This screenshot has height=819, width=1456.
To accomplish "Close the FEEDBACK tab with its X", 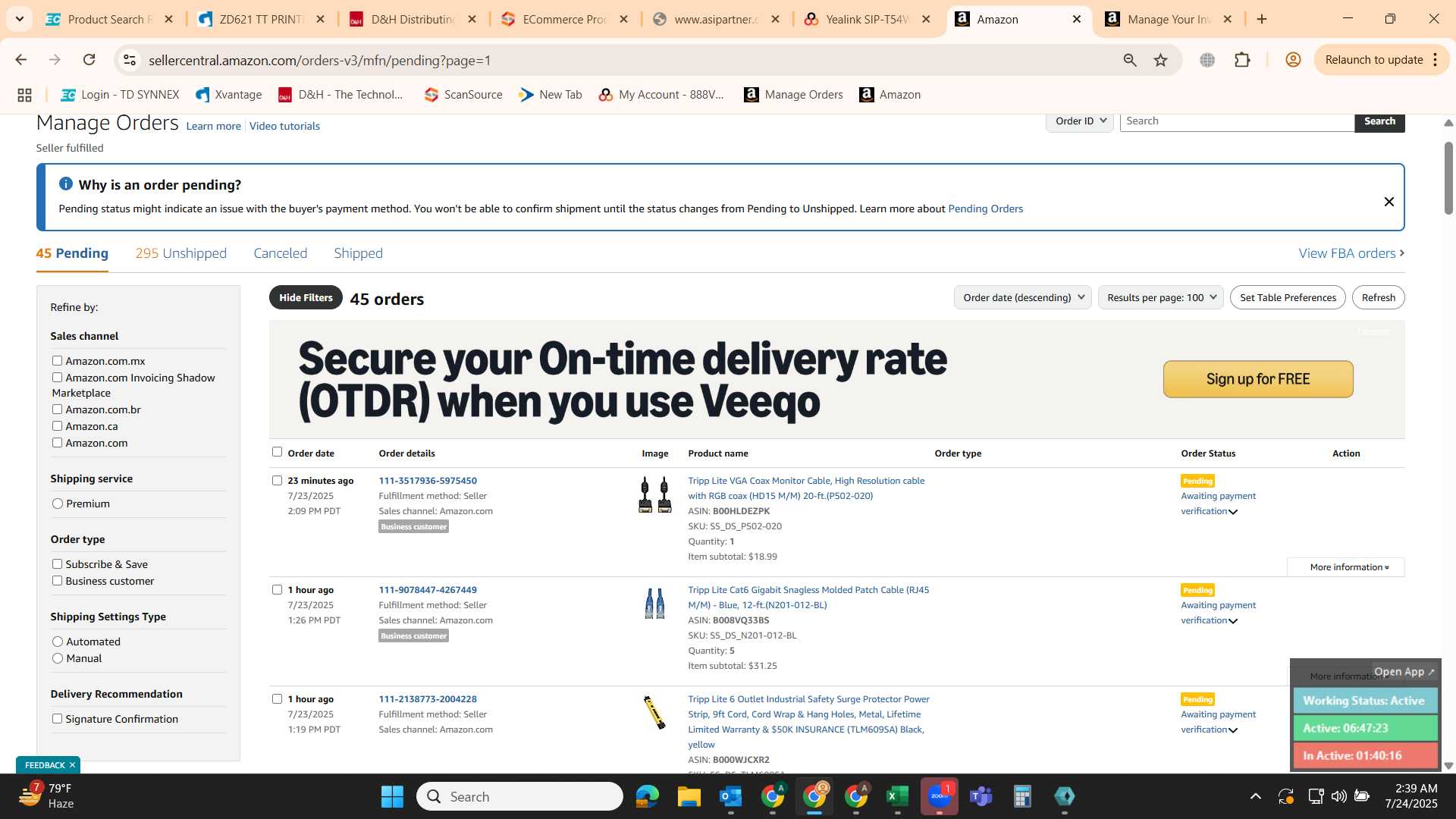I will [72, 765].
